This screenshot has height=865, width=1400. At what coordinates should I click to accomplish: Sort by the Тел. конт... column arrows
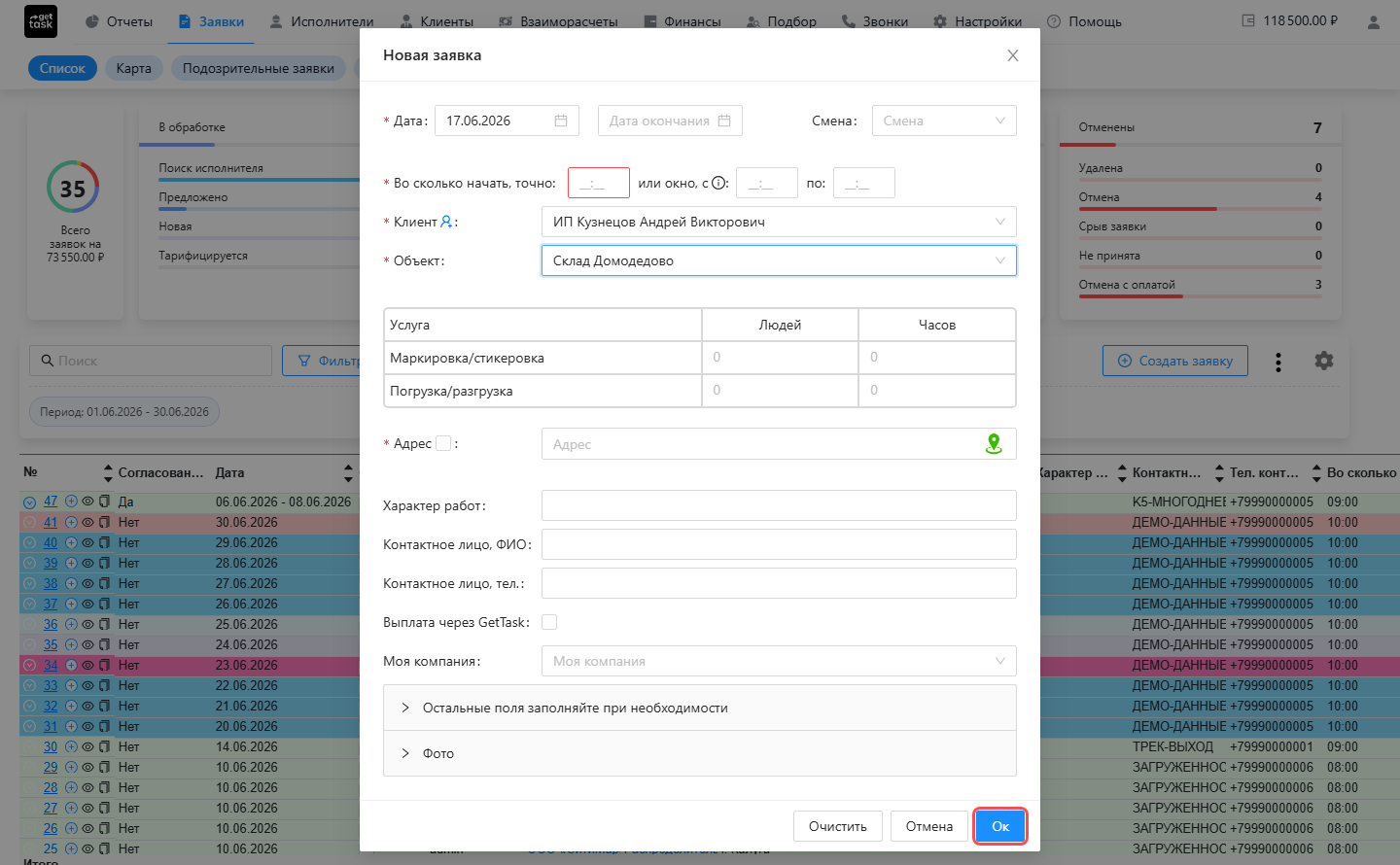point(1316,473)
